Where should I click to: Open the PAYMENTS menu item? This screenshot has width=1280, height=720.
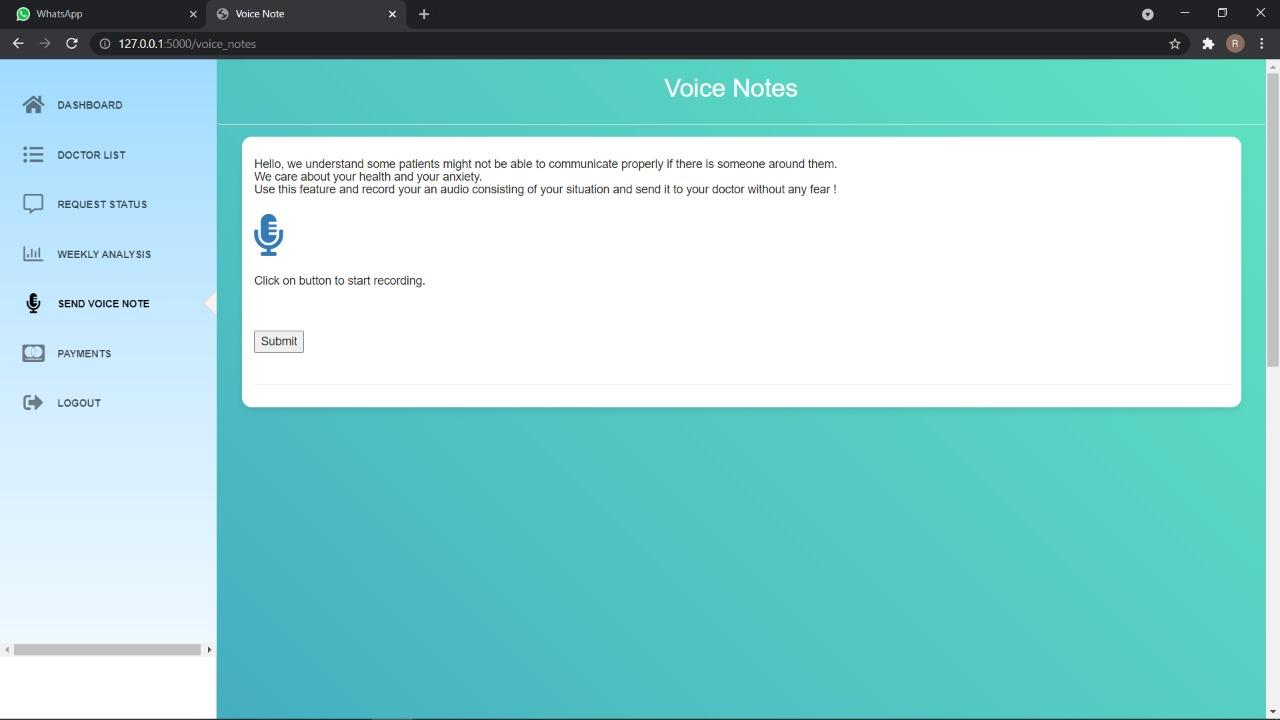tap(84, 353)
